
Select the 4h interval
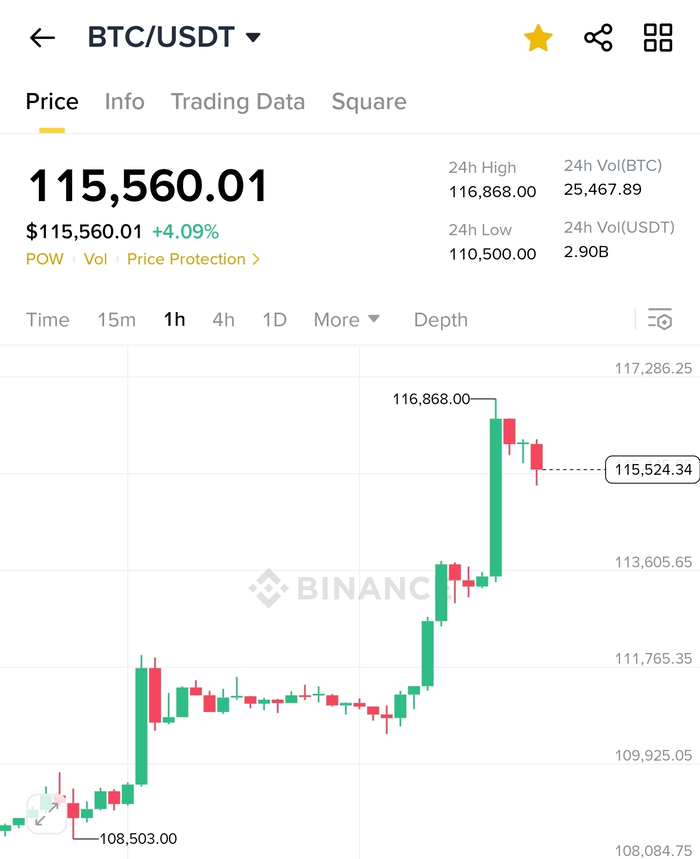coord(223,319)
